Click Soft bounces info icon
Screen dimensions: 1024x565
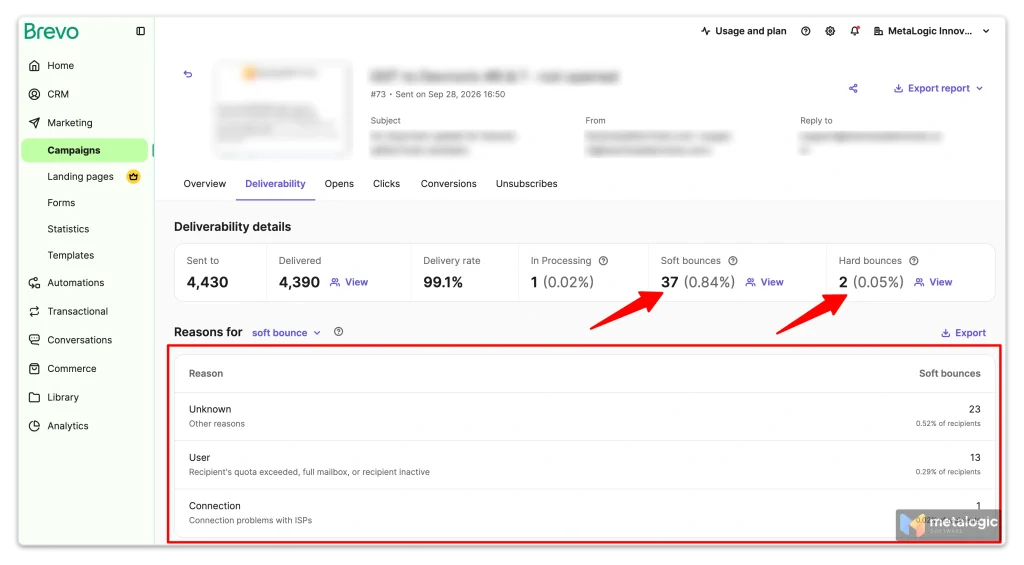[733, 261]
